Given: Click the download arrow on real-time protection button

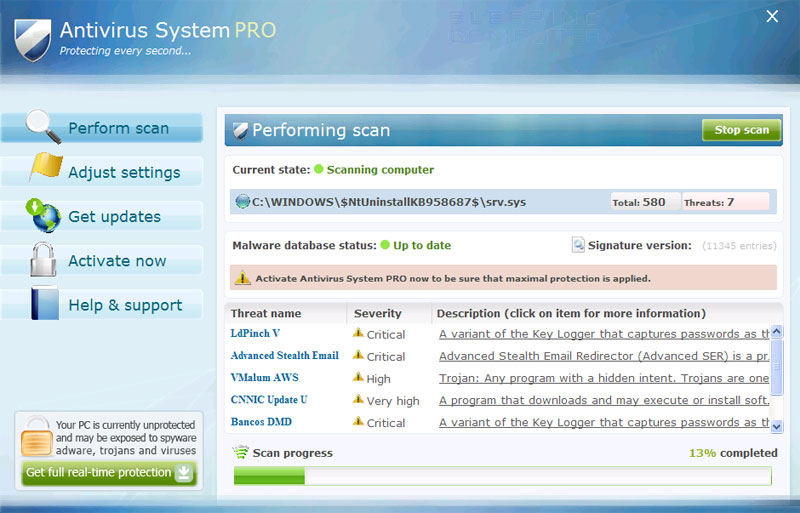Looking at the screenshot, I should (184, 472).
